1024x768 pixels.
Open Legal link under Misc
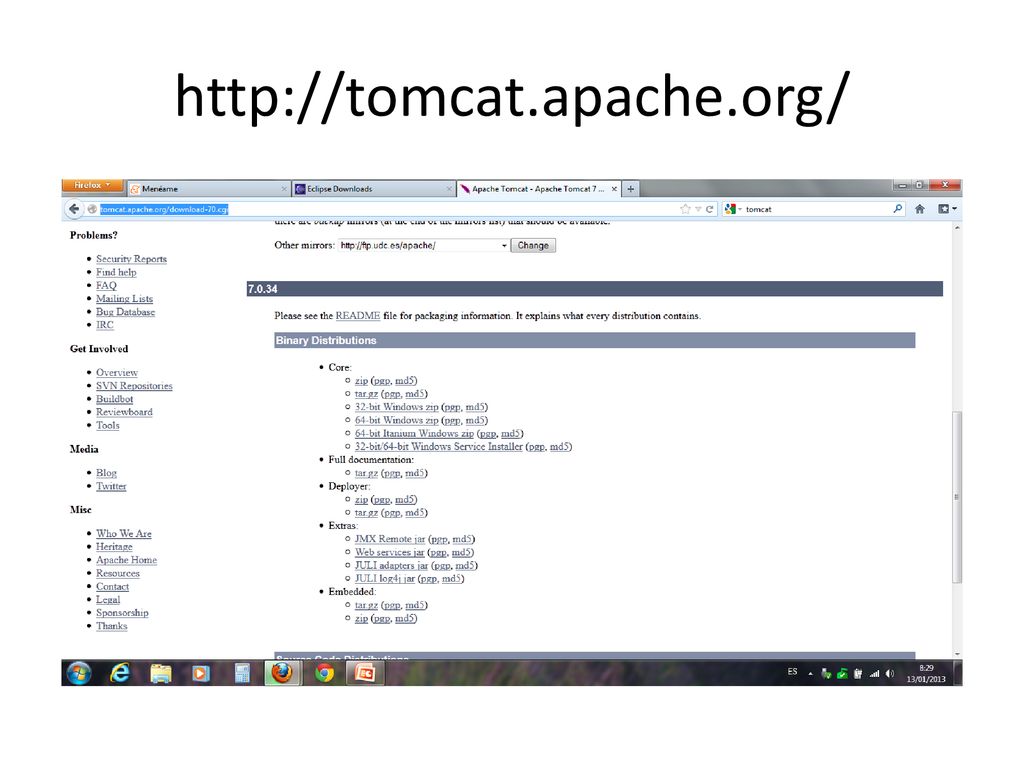[108, 600]
